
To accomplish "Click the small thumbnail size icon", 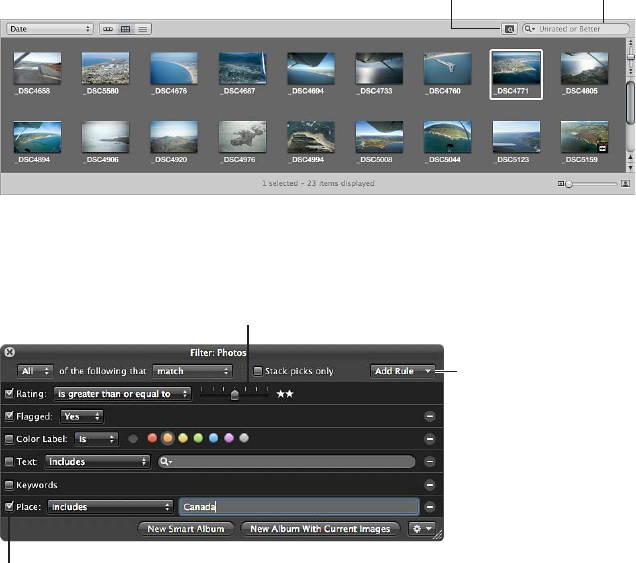I will coord(561,184).
